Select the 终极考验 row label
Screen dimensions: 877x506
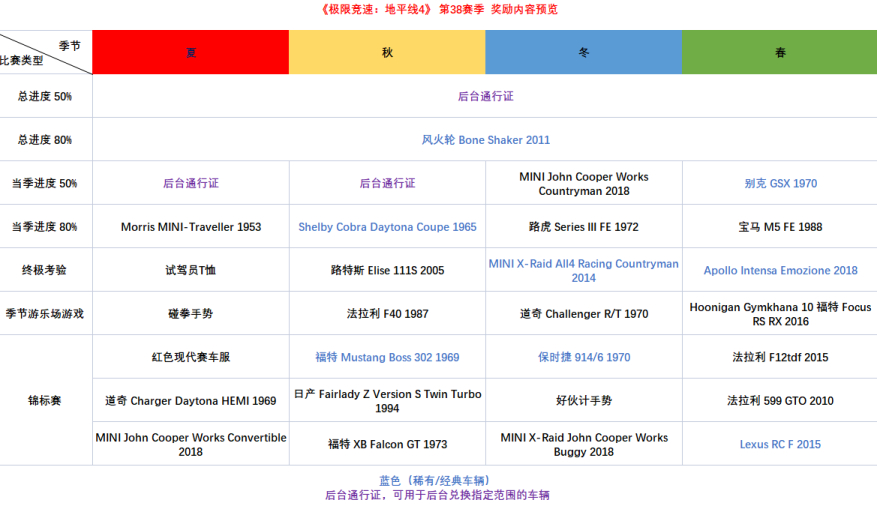click(x=45, y=270)
